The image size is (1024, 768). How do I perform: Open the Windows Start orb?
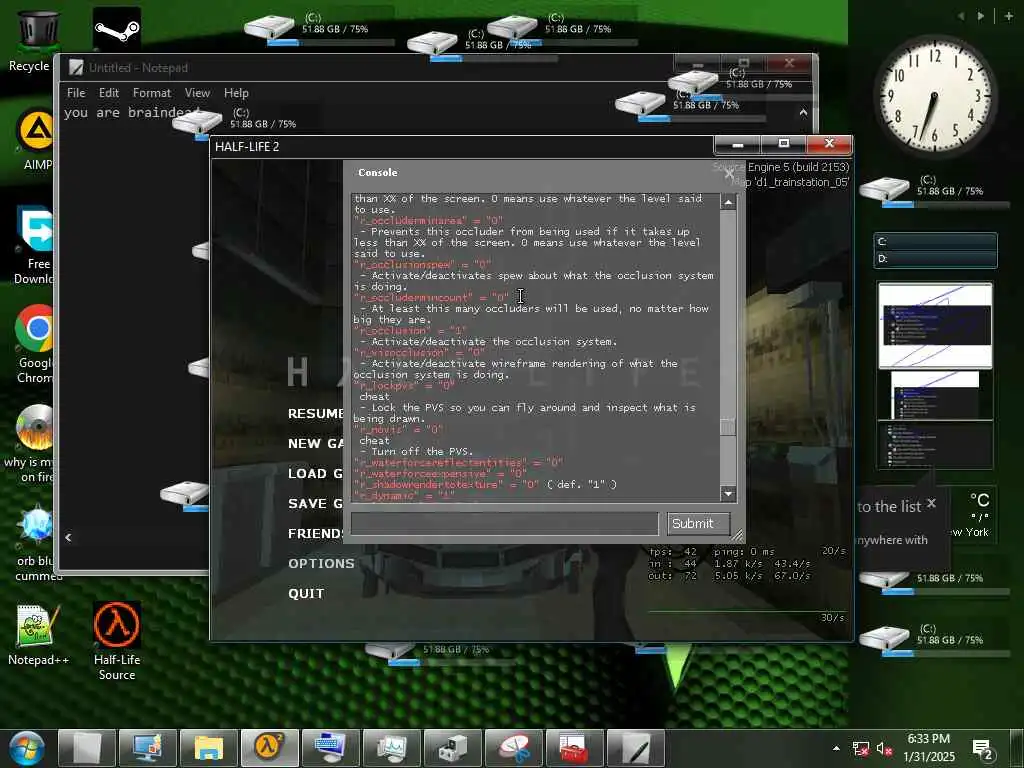pyautogui.click(x=26, y=748)
